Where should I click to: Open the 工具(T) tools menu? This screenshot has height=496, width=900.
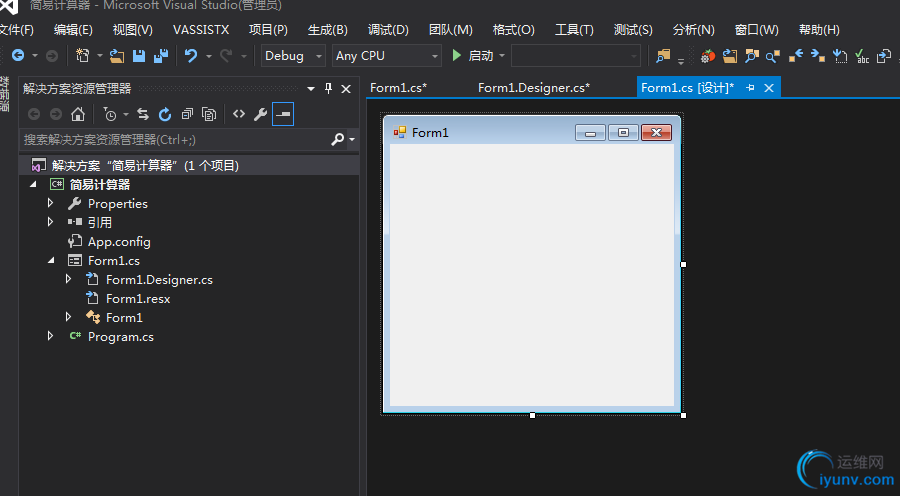coord(574,30)
